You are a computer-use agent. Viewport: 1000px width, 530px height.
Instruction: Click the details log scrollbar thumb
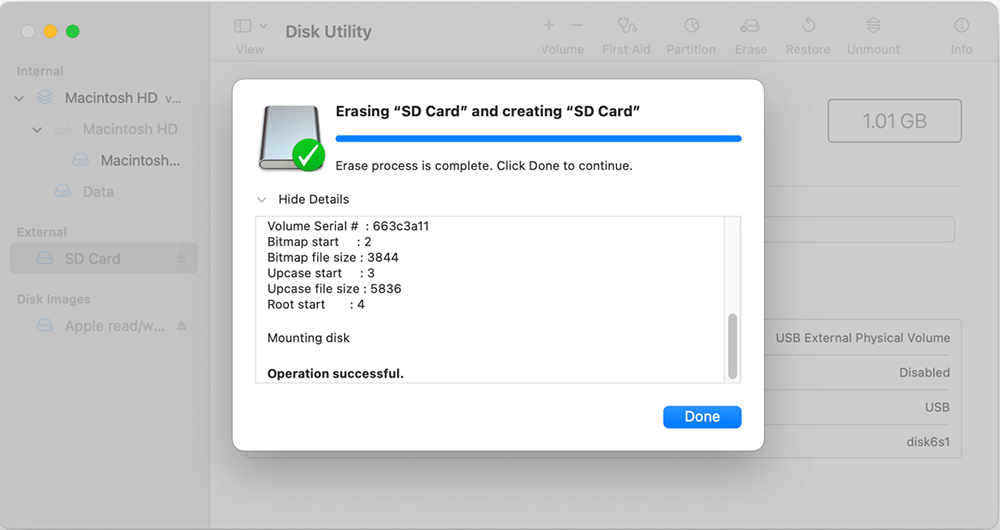(733, 345)
